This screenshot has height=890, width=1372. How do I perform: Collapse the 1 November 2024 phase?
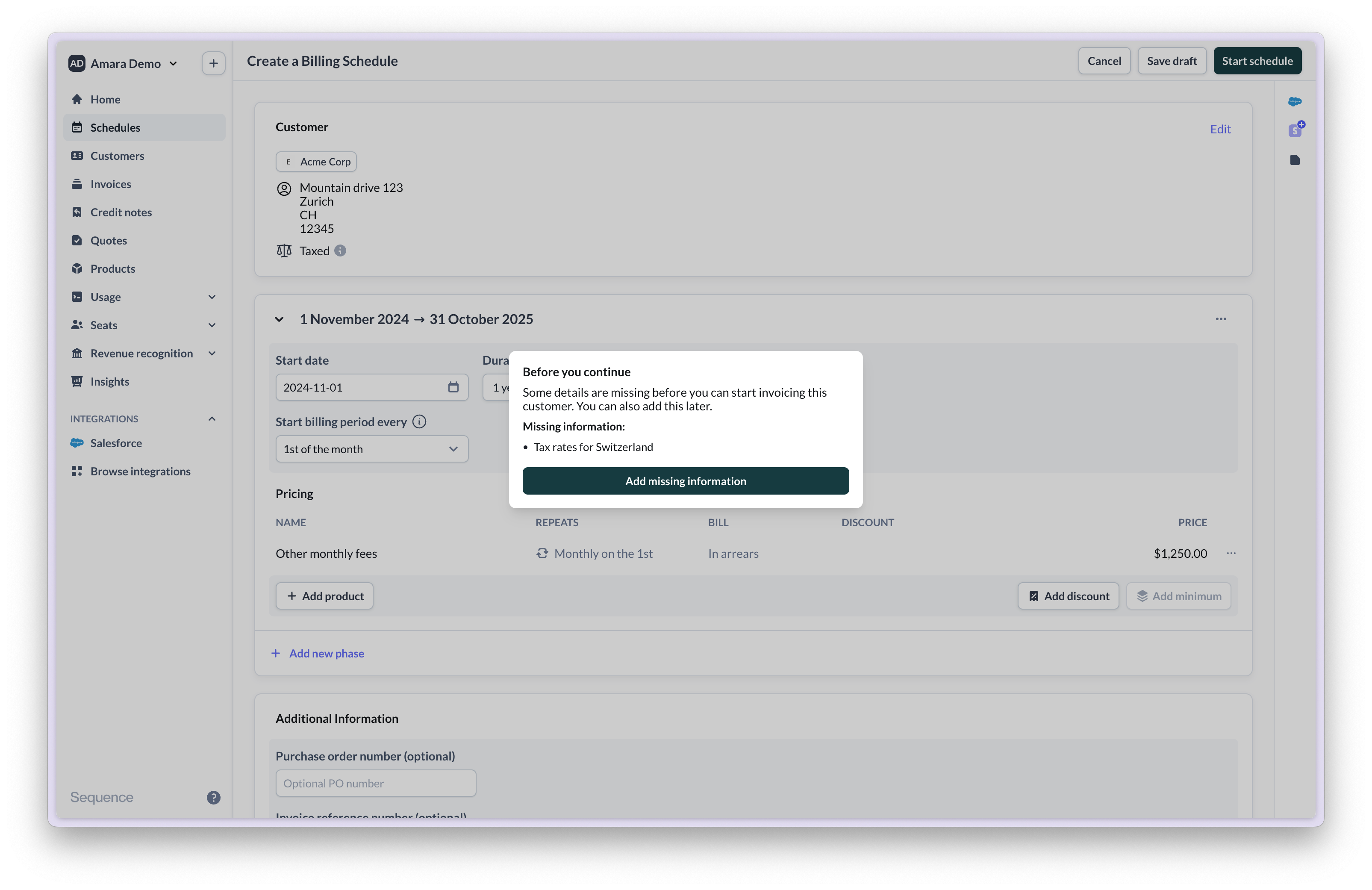click(279, 319)
